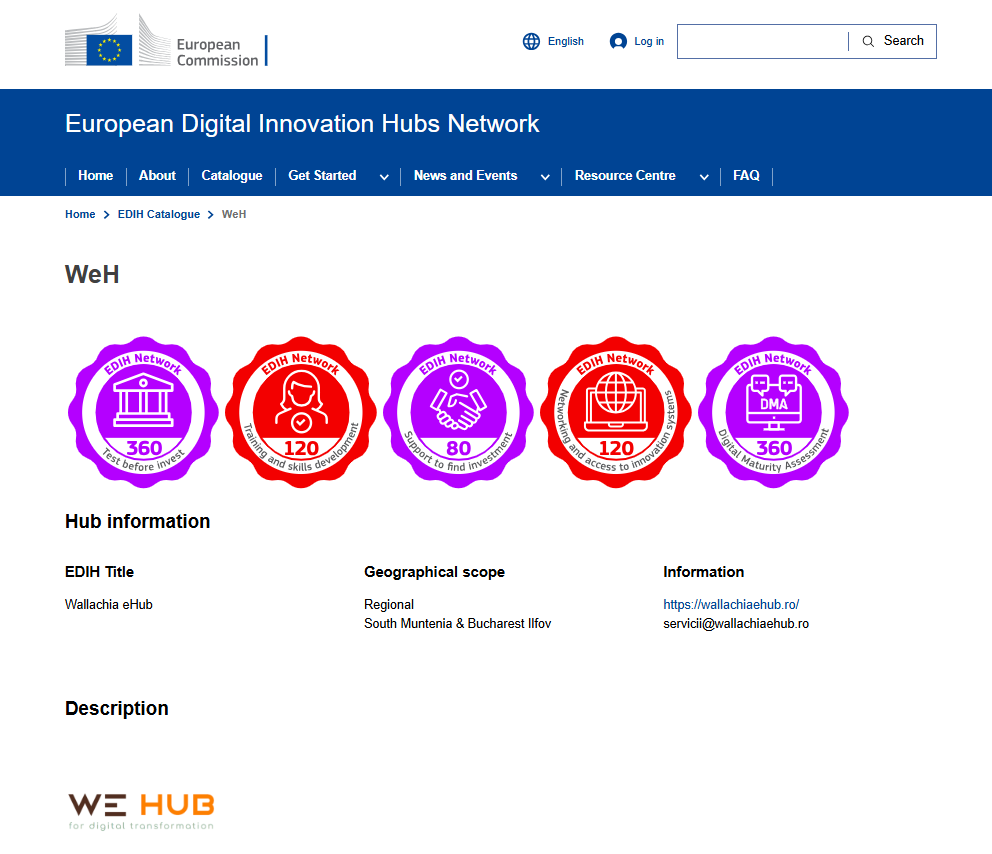Expand the Resource Centre dropdown arrow

click(704, 177)
